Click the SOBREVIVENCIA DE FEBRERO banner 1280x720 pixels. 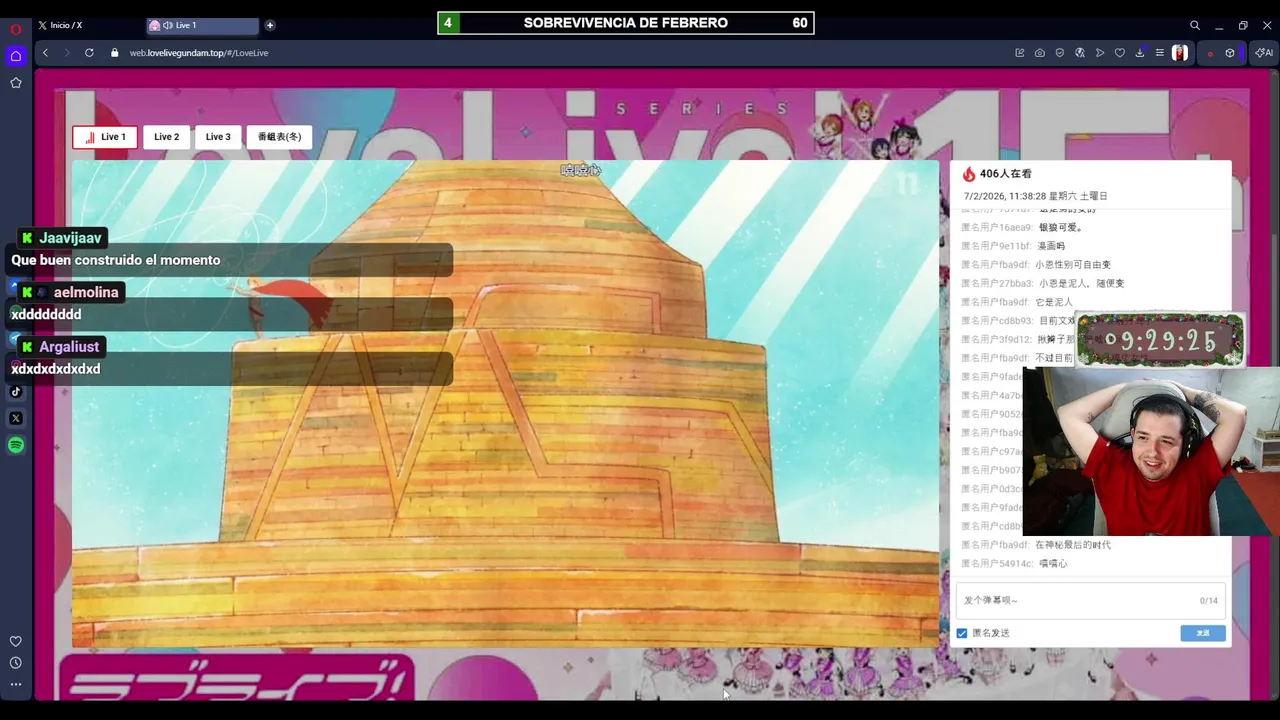click(626, 23)
